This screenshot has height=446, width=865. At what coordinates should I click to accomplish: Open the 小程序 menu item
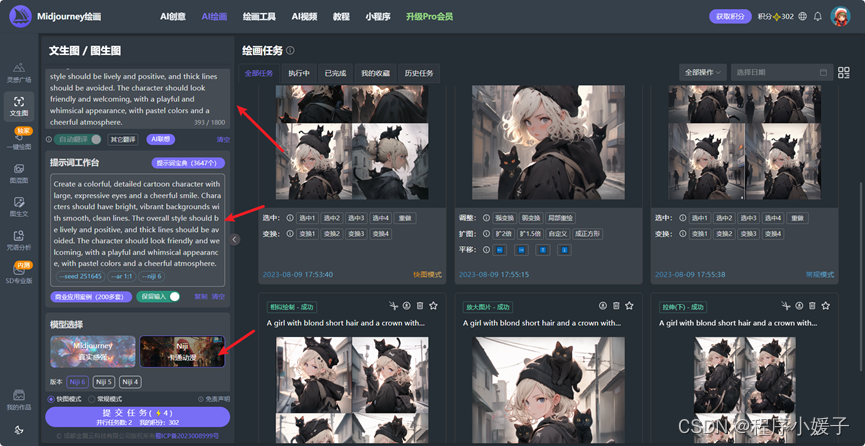point(378,17)
